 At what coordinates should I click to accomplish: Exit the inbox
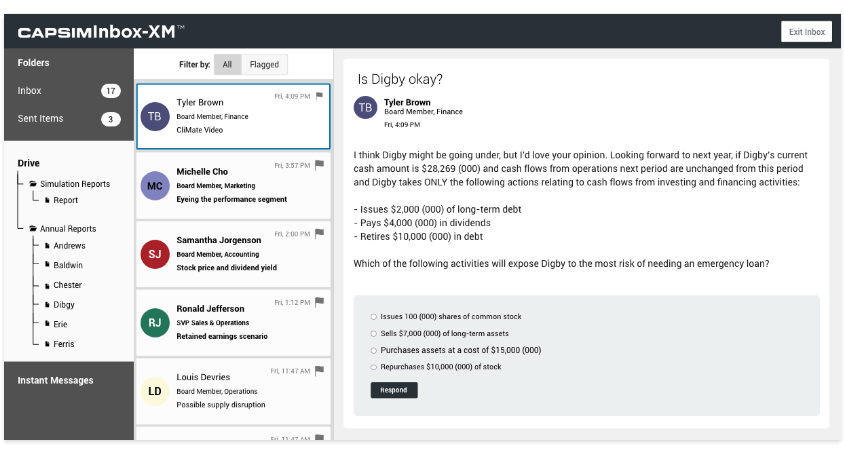[x=806, y=32]
